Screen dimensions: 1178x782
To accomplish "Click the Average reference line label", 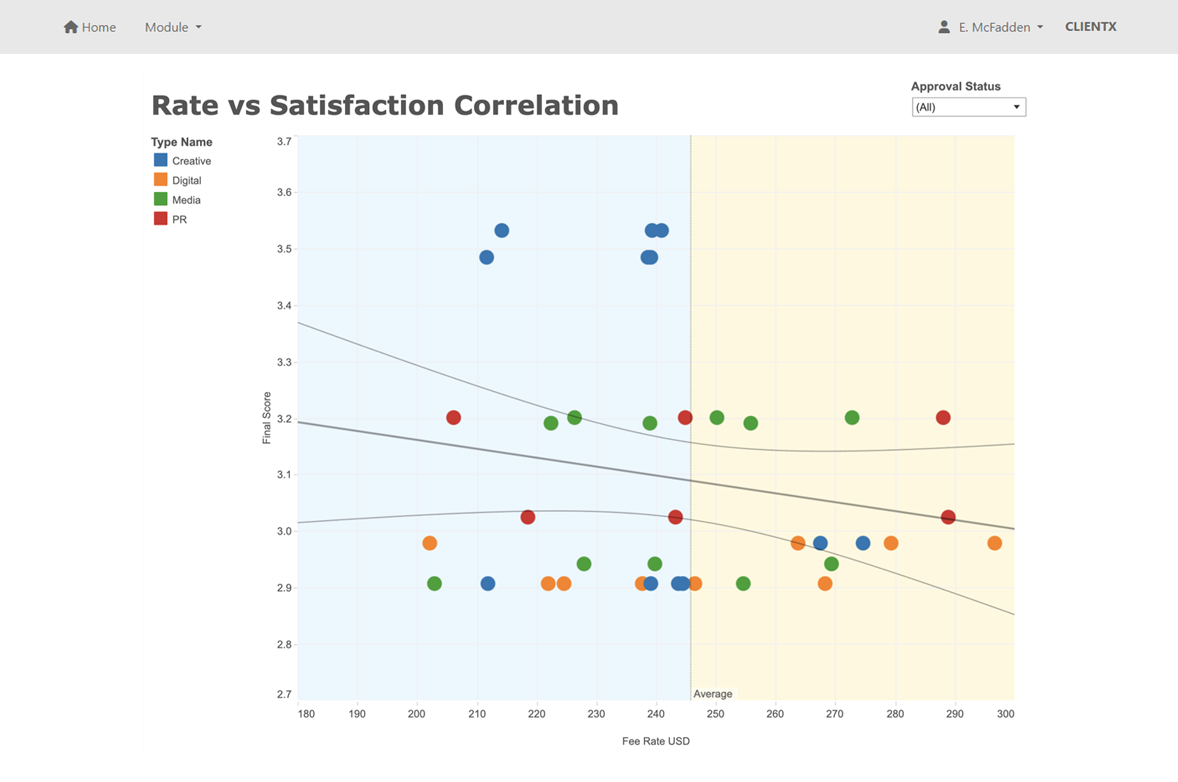I will click(714, 693).
